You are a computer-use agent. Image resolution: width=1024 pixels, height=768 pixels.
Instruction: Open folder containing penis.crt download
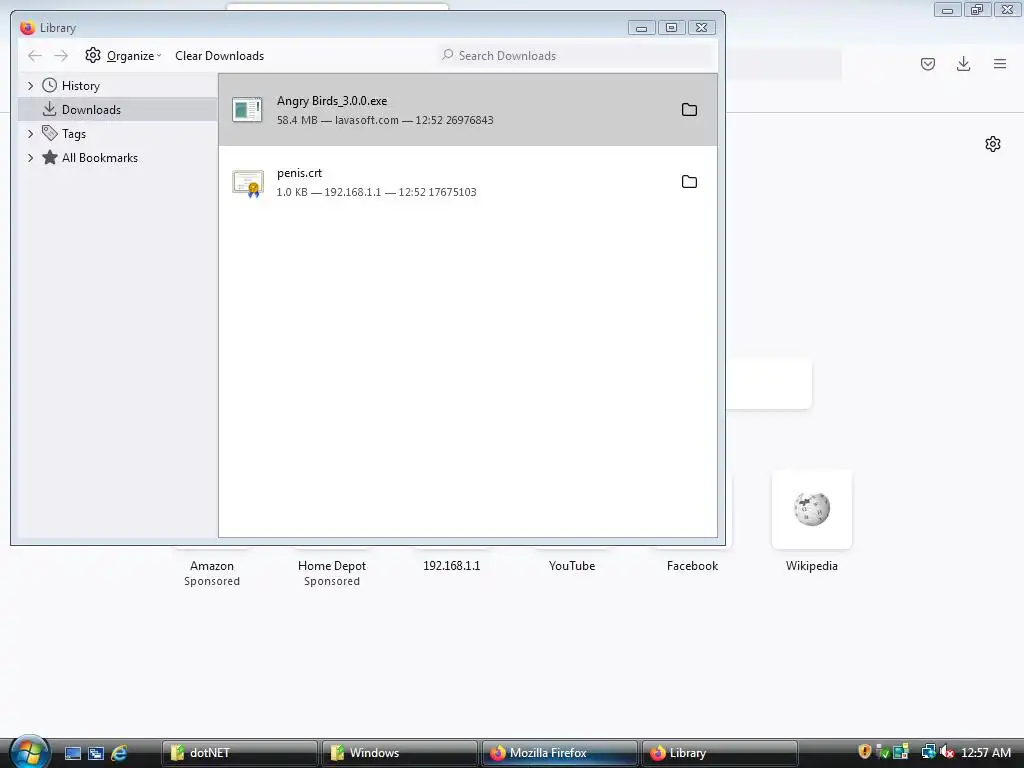[x=689, y=182]
